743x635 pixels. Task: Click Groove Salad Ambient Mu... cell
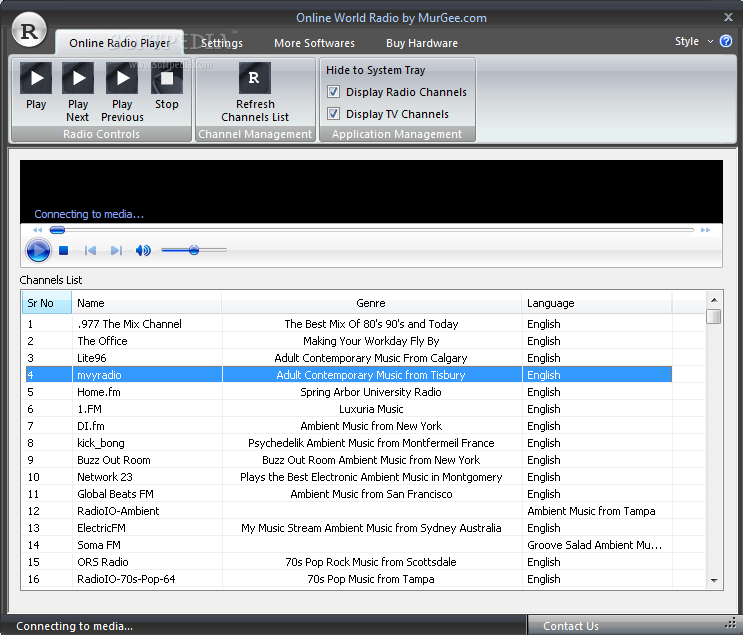595,545
